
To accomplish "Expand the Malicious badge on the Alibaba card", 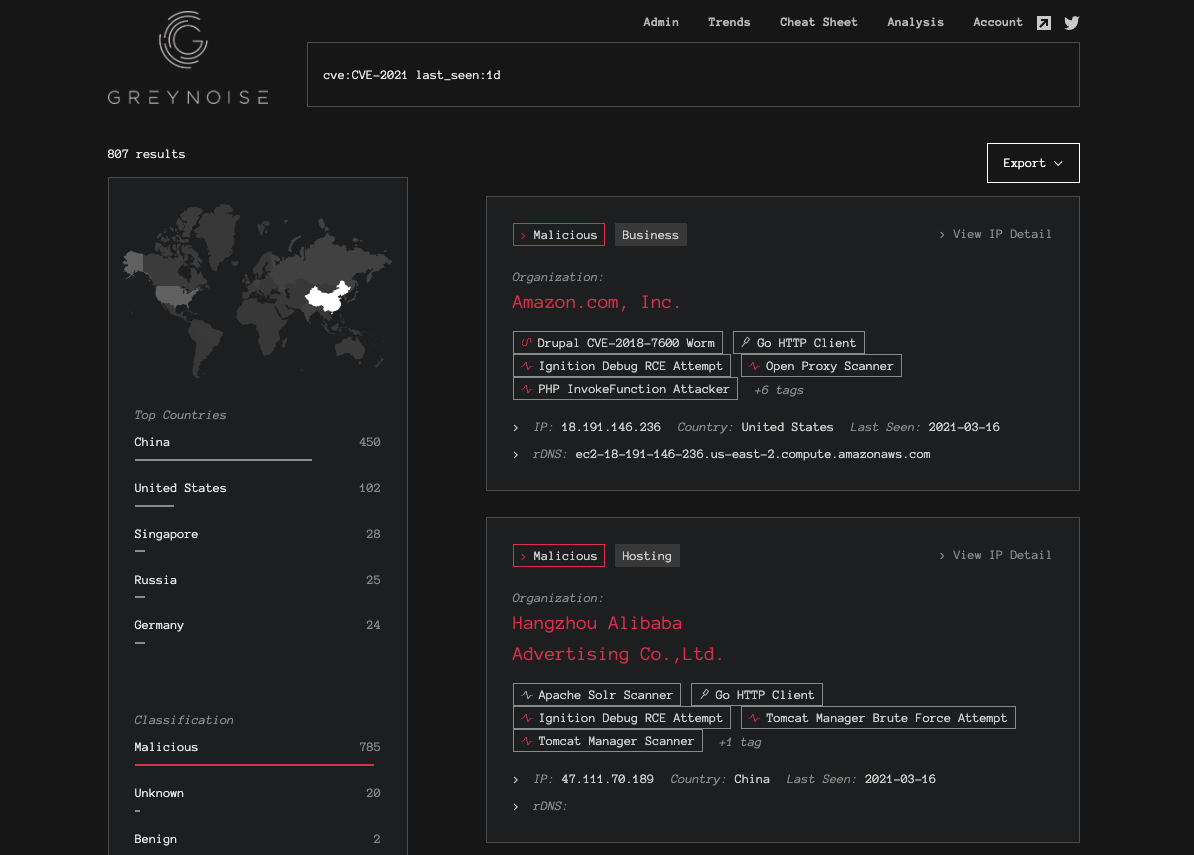I will coord(559,556).
